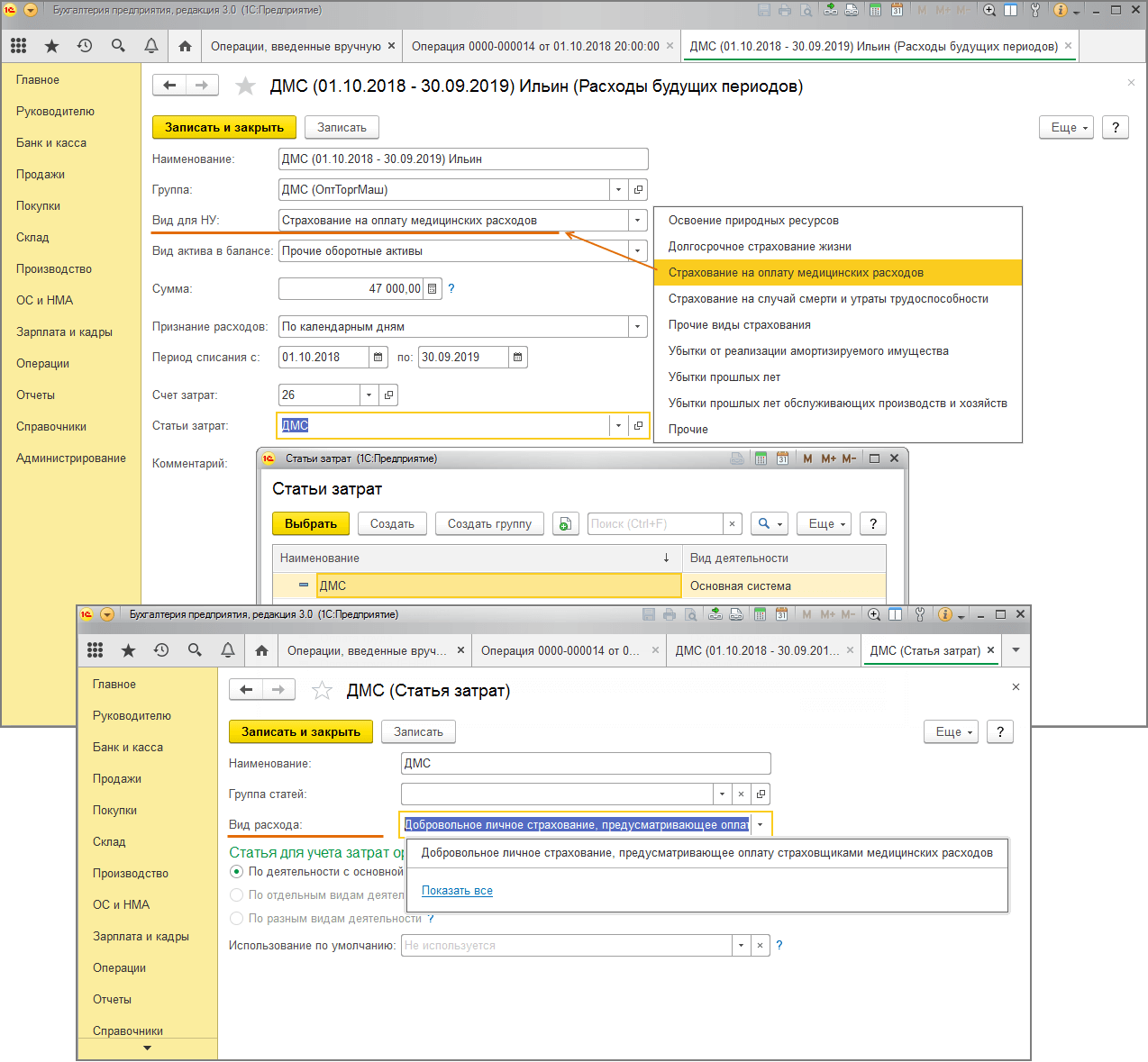Click 'Выбрать' in Статьи затрат dialog
1148x1062 pixels.
coord(311,524)
